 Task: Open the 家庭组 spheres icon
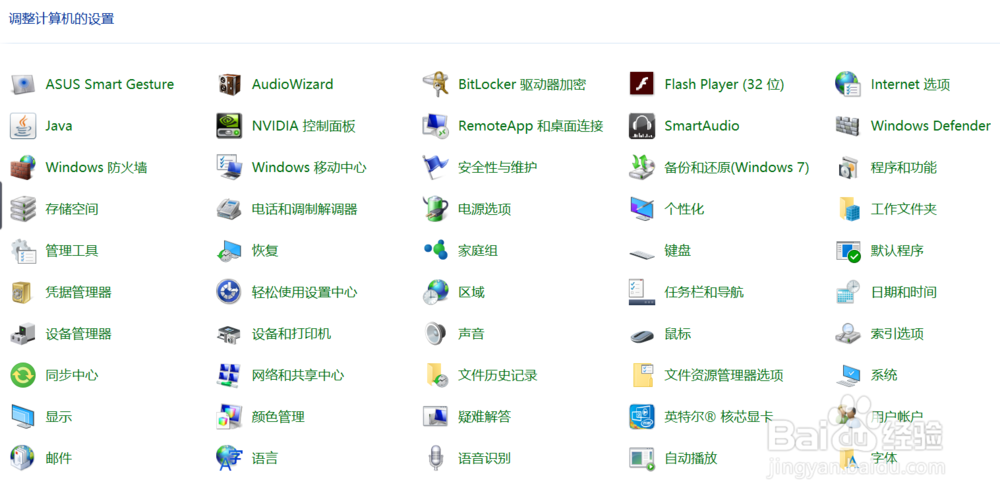[436, 250]
